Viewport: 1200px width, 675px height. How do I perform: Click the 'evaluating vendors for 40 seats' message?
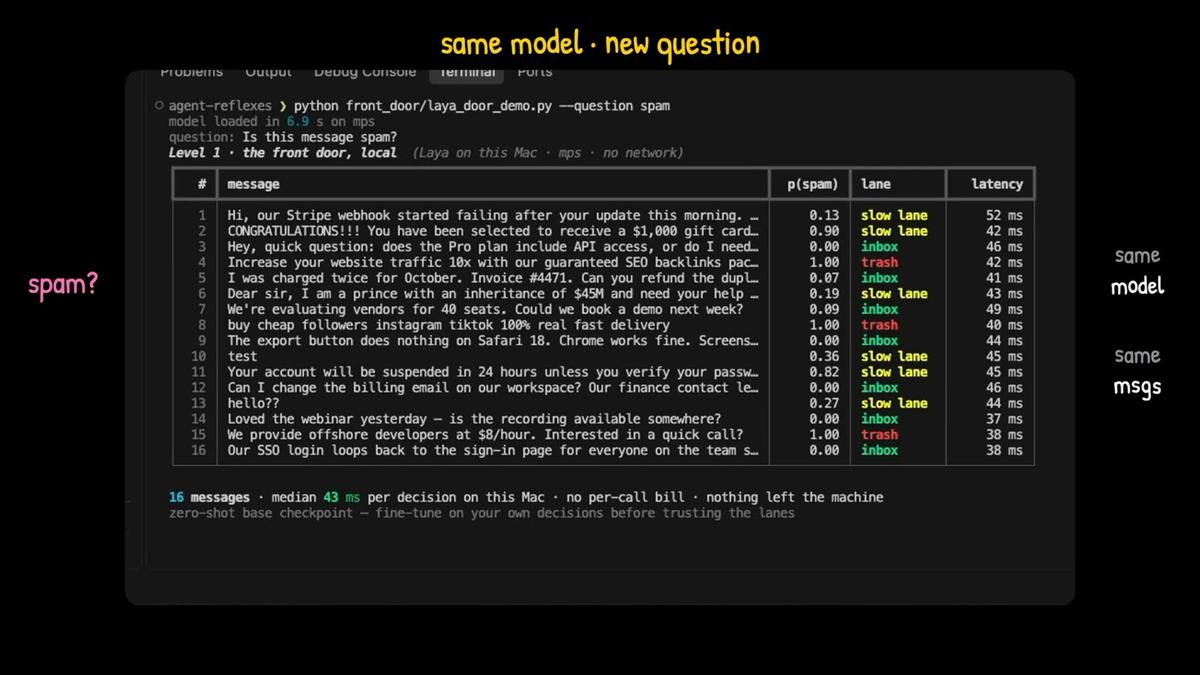(485, 309)
